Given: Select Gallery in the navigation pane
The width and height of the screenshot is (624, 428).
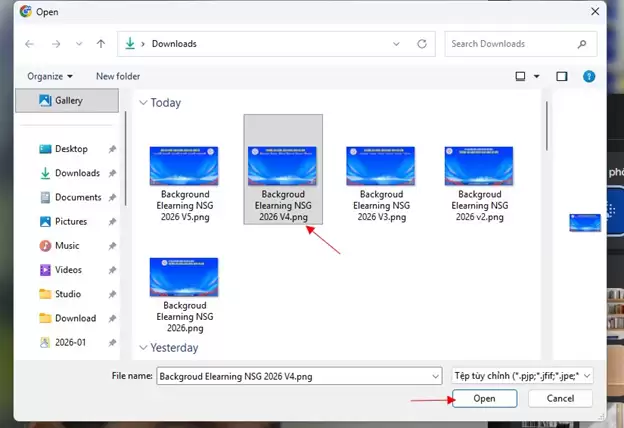Looking at the screenshot, I should click(67, 100).
